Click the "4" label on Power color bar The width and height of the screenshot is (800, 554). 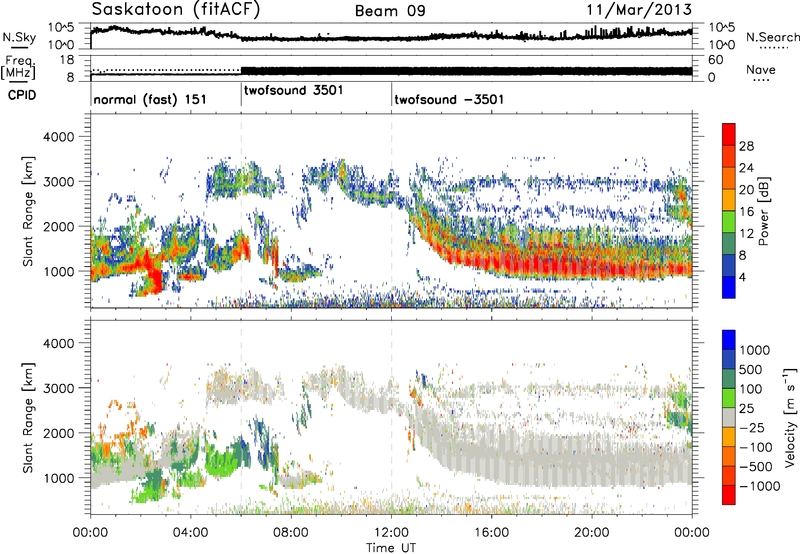point(742,278)
